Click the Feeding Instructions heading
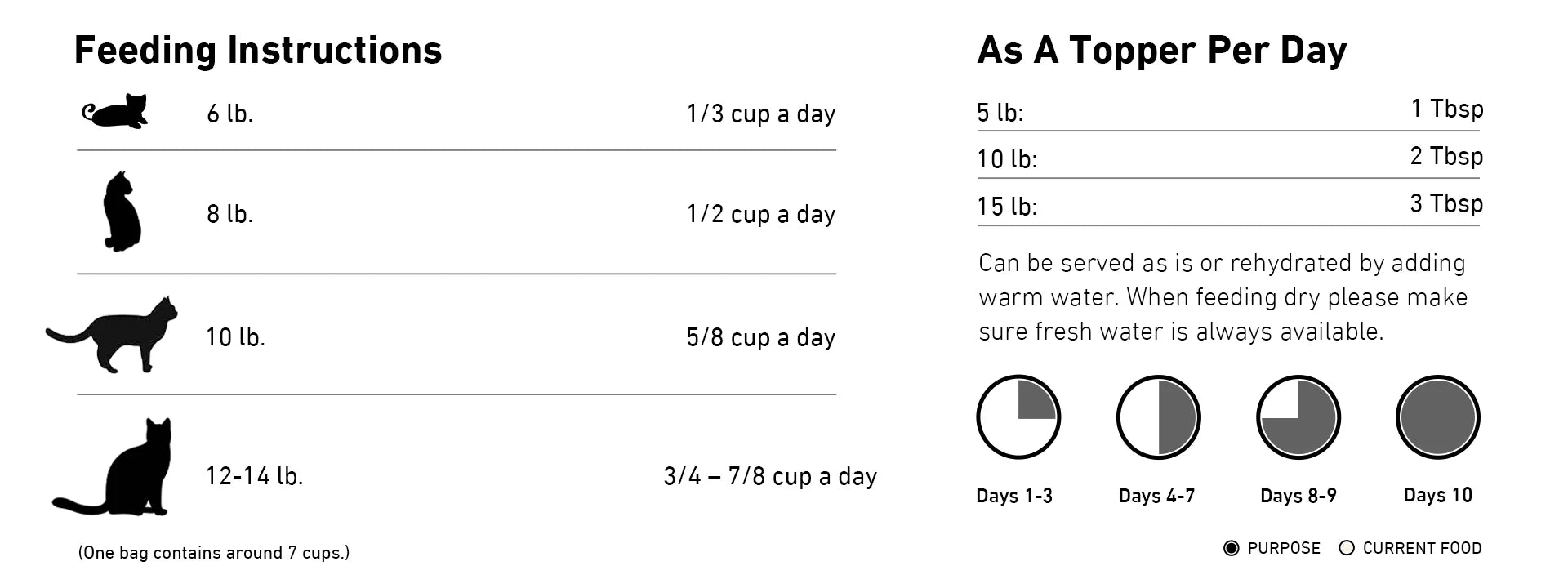Viewport: 1568px width, 588px height. tap(258, 50)
